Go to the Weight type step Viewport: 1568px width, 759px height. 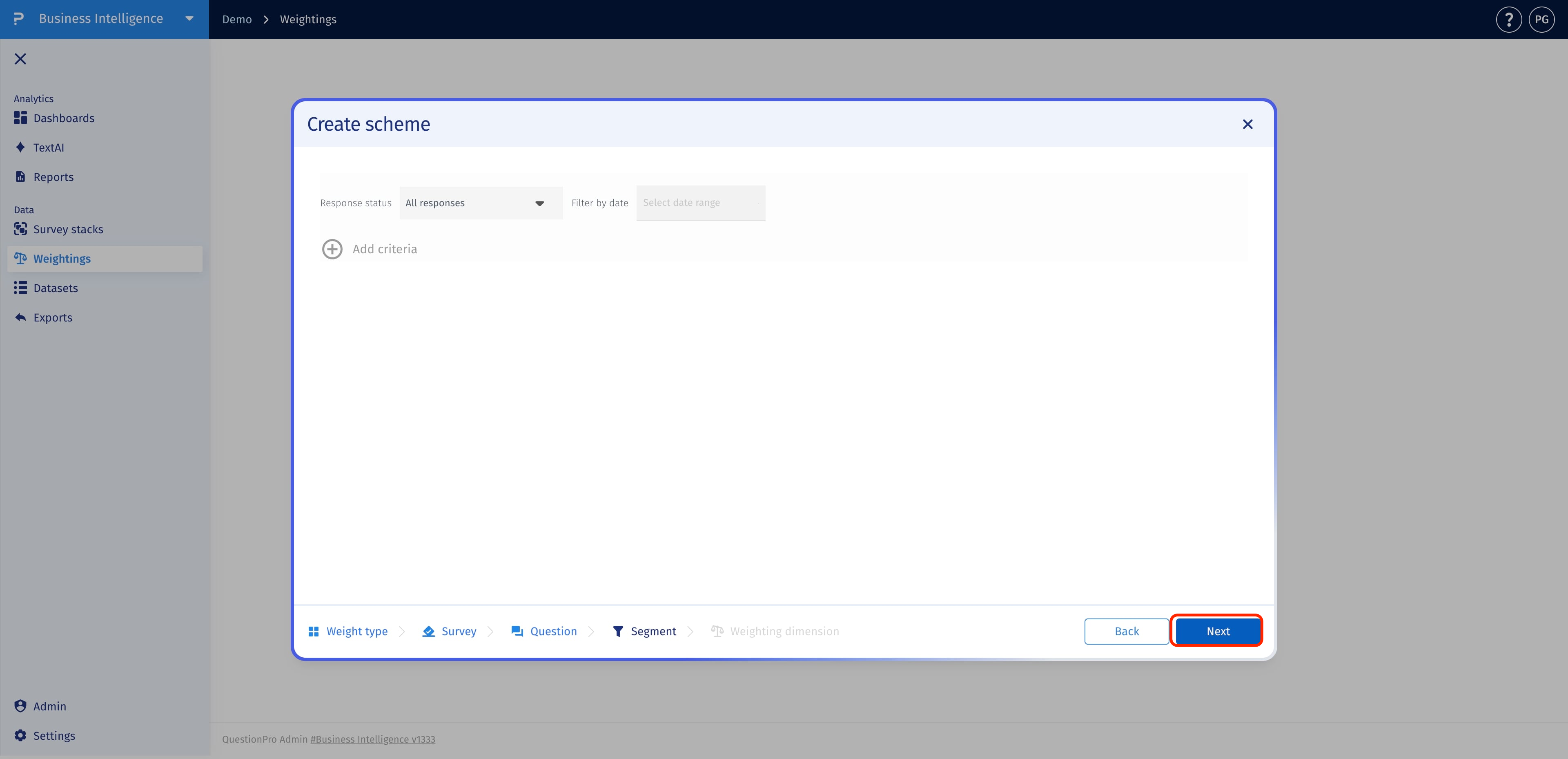[348, 631]
